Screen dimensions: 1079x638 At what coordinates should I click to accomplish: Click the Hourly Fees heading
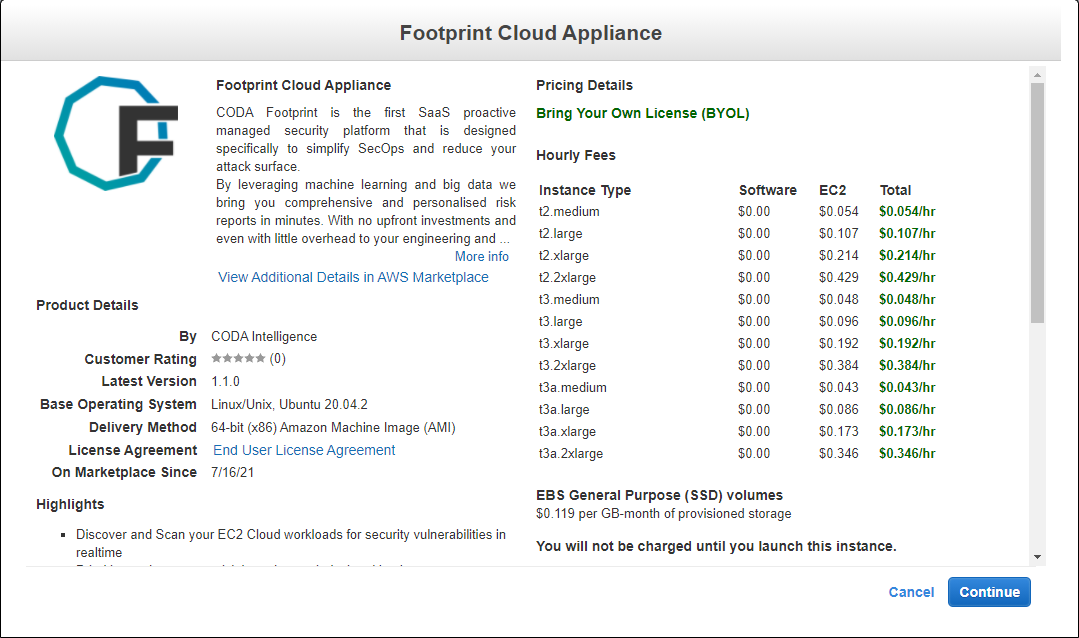(x=575, y=155)
